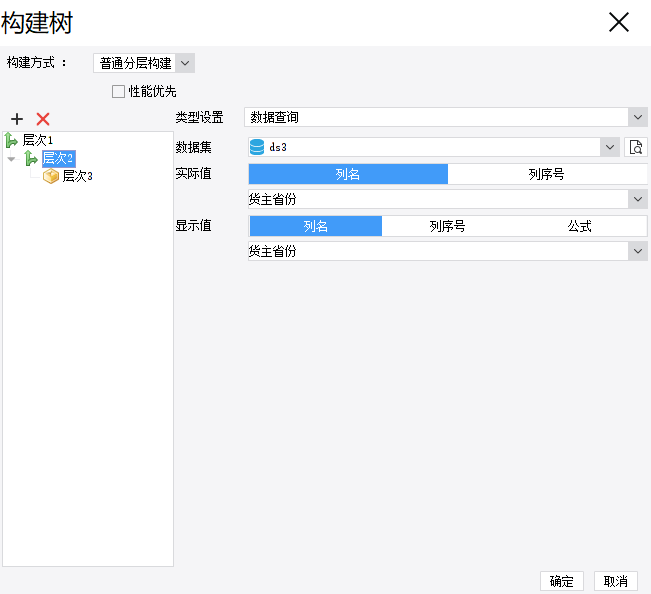This screenshot has height=594, width=651.
Task: Close the 构建树 dialog
Action: 619,22
